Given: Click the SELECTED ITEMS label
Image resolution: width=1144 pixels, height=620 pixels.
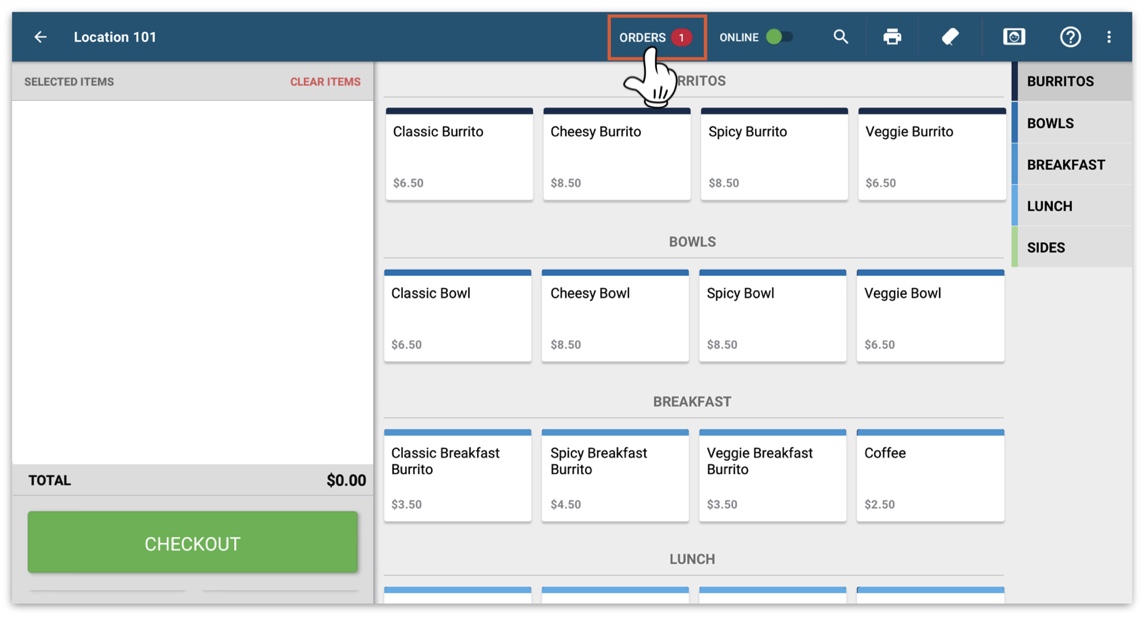Looking at the screenshot, I should [69, 82].
